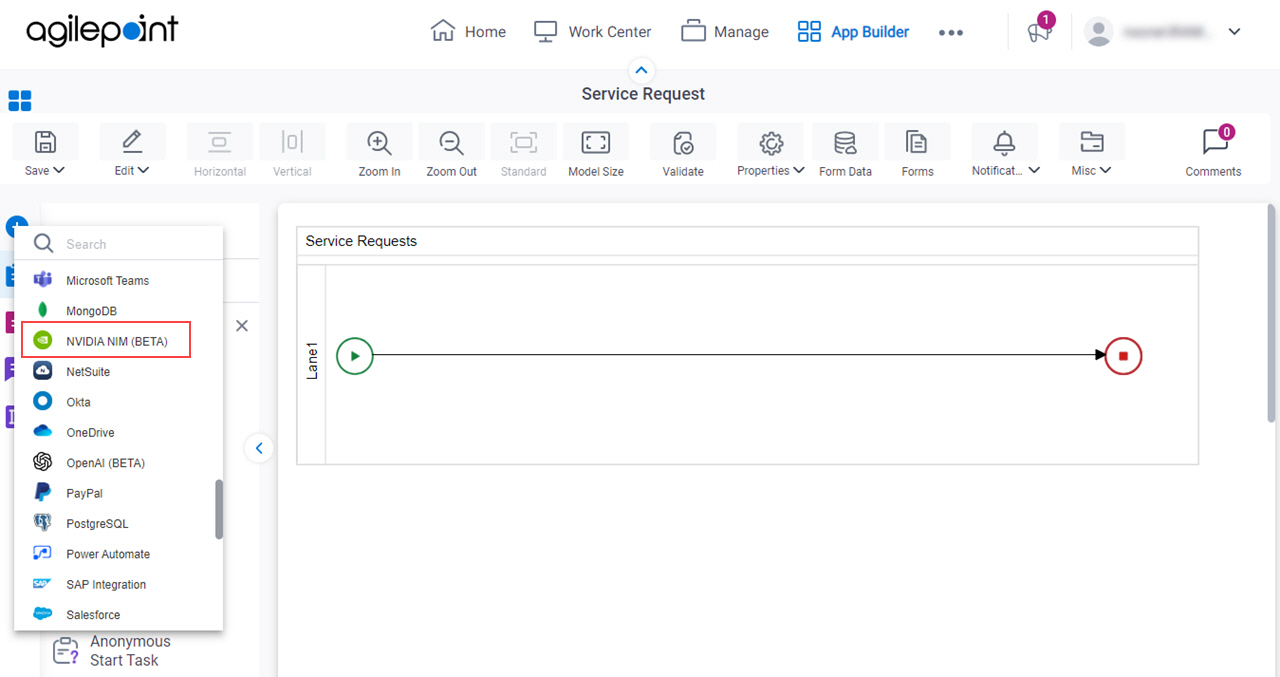Open announcements megaphone icon
Viewport: 1280px width, 677px height.
click(x=1039, y=32)
